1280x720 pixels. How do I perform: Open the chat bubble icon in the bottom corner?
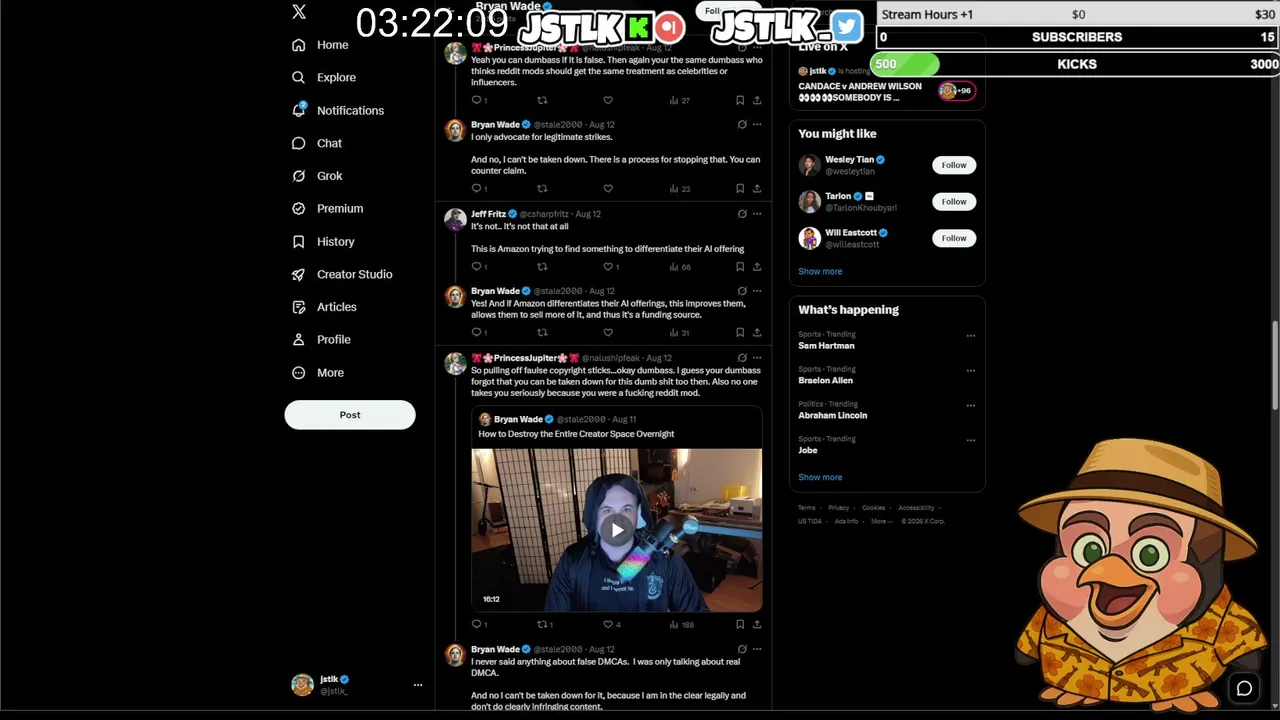pos(1244,688)
